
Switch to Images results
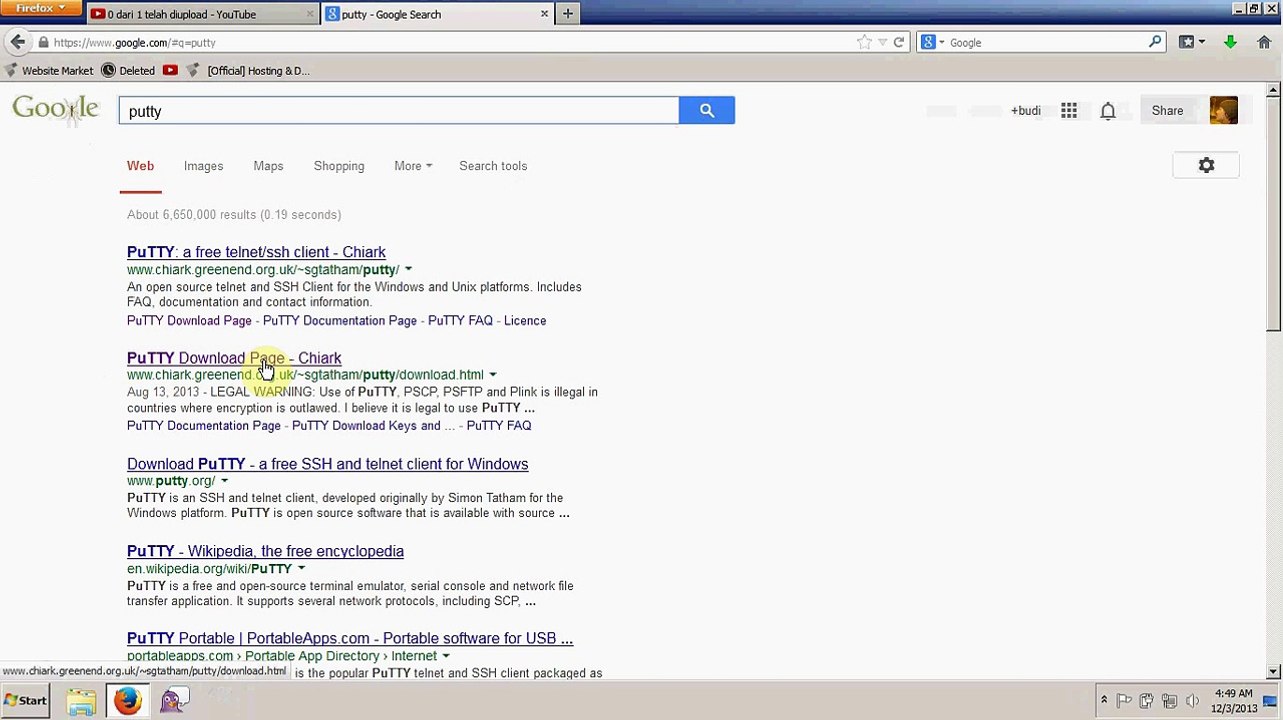pyautogui.click(x=203, y=166)
